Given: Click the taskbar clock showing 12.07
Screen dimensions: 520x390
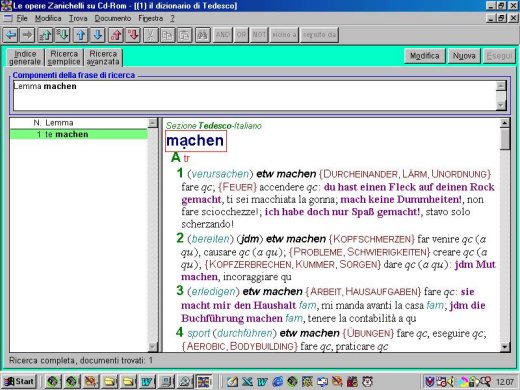Looking at the screenshot, I should coord(505,382).
